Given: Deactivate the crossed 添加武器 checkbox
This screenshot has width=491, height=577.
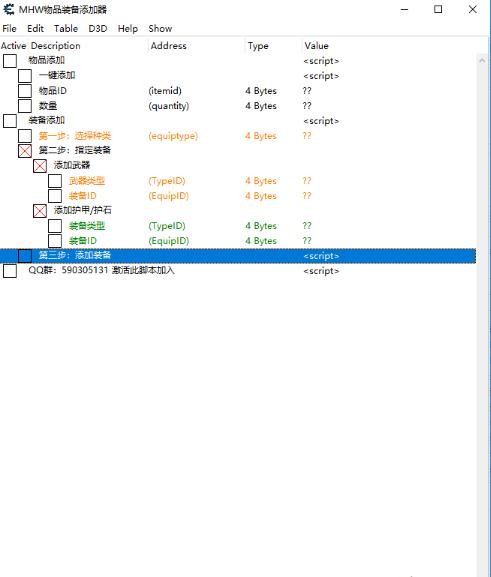Looking at the screenshot, I should click(40, 166).
